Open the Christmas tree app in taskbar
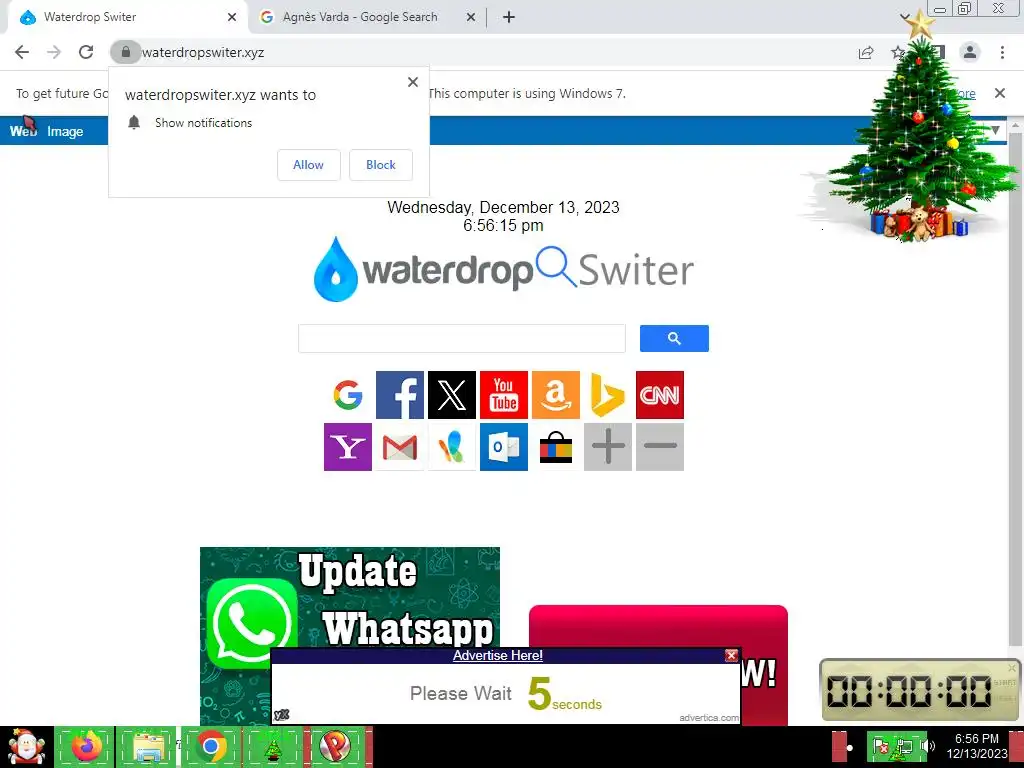 pyautogui.click(x=272, y=746)
